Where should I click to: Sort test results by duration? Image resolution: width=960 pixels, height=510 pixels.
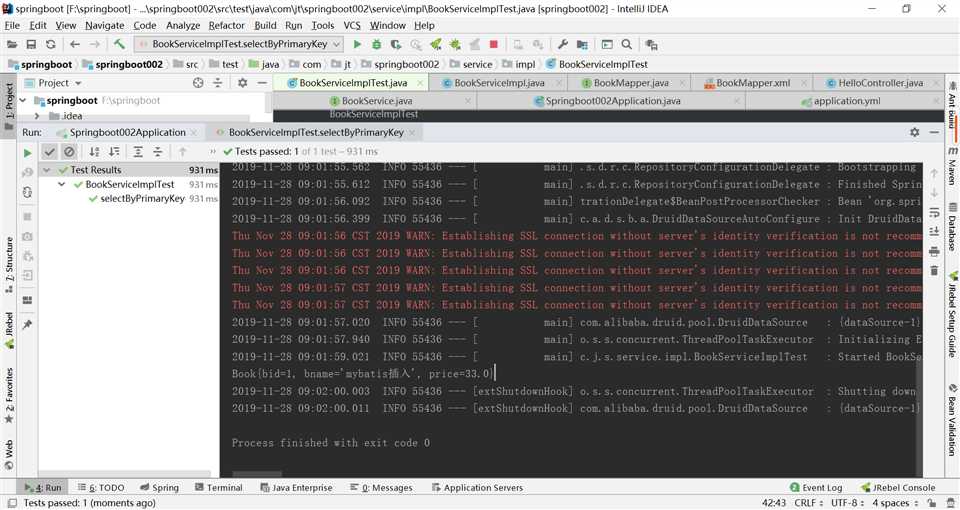point(114,152)
